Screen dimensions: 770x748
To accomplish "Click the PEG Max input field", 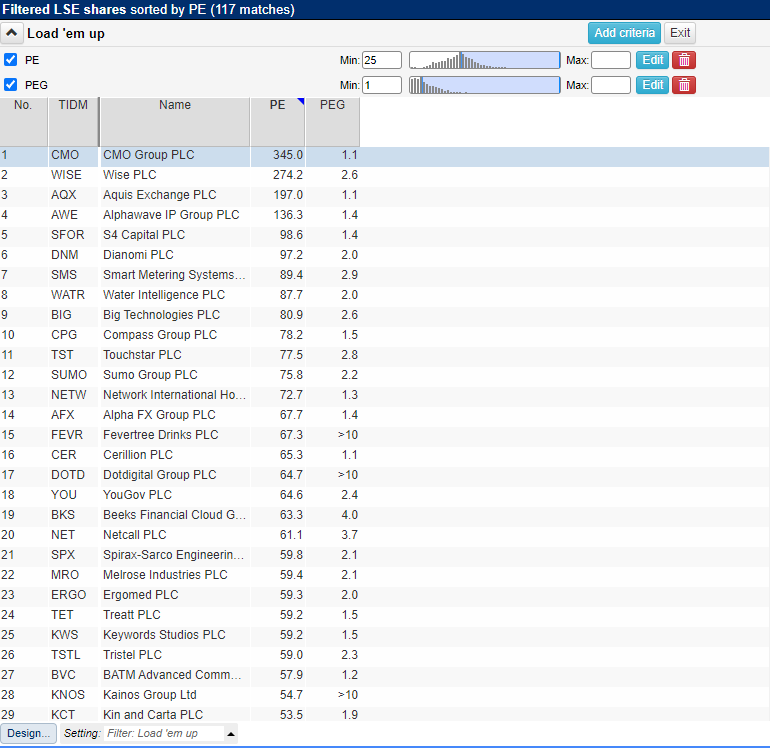I will [x=610, y=85].
